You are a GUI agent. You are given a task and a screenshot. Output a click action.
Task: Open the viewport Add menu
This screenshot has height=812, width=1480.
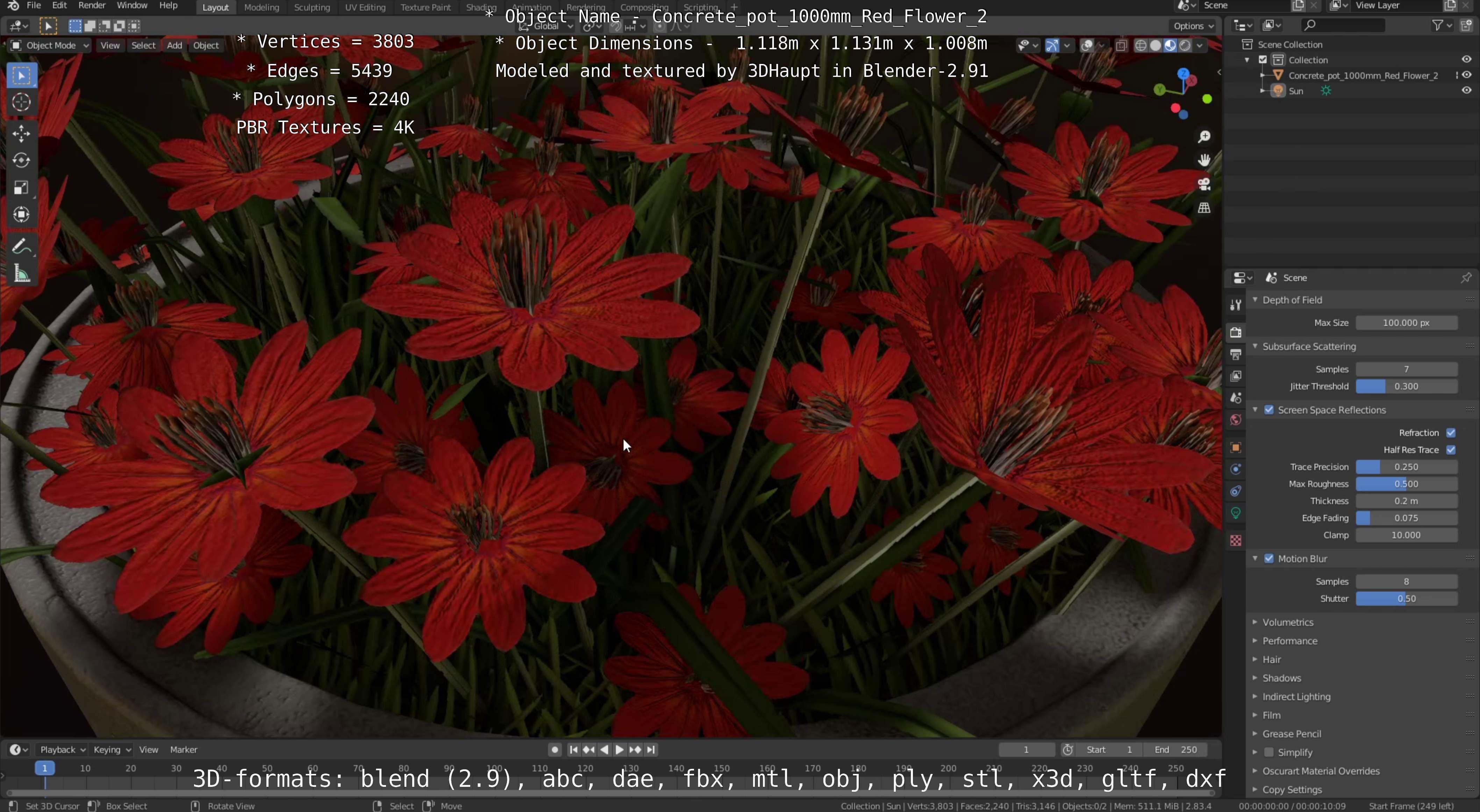pyautogui.click(x=175, y=45)
